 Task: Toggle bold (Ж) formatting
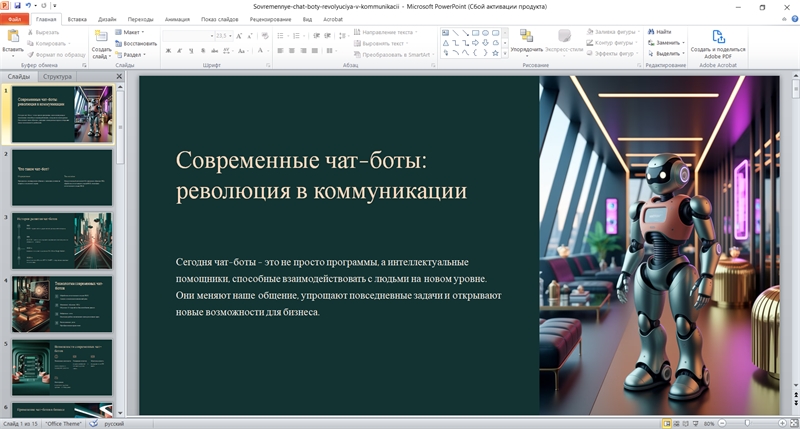pos(168,51)
